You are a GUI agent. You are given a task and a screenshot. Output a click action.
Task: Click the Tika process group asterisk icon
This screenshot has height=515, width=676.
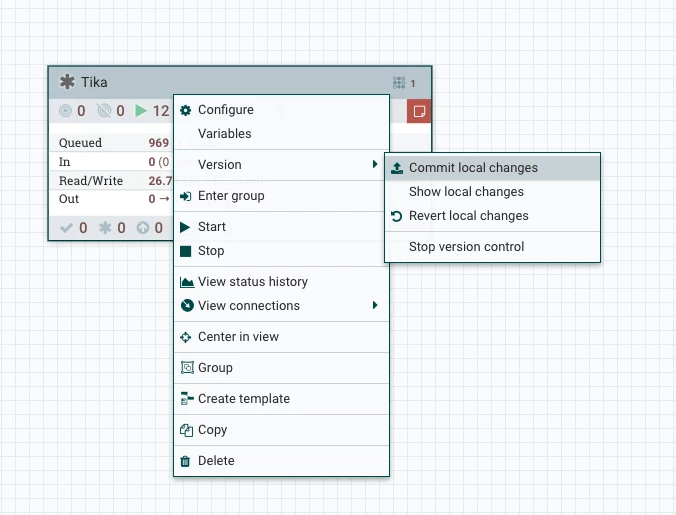click(67, 82)
